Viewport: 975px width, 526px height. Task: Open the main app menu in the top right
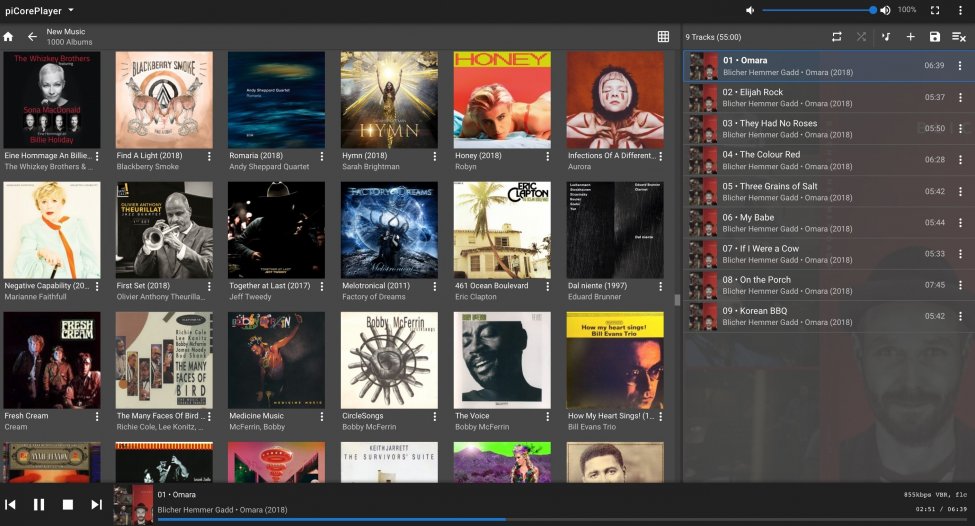pos(960,10)
